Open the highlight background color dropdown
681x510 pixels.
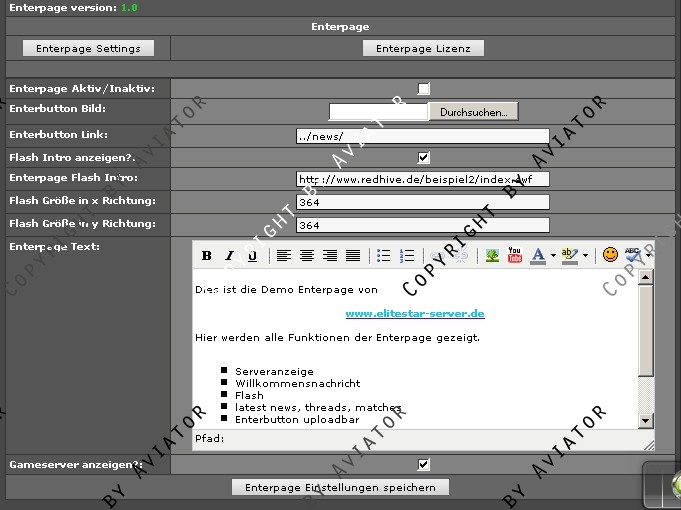point(585,256)
